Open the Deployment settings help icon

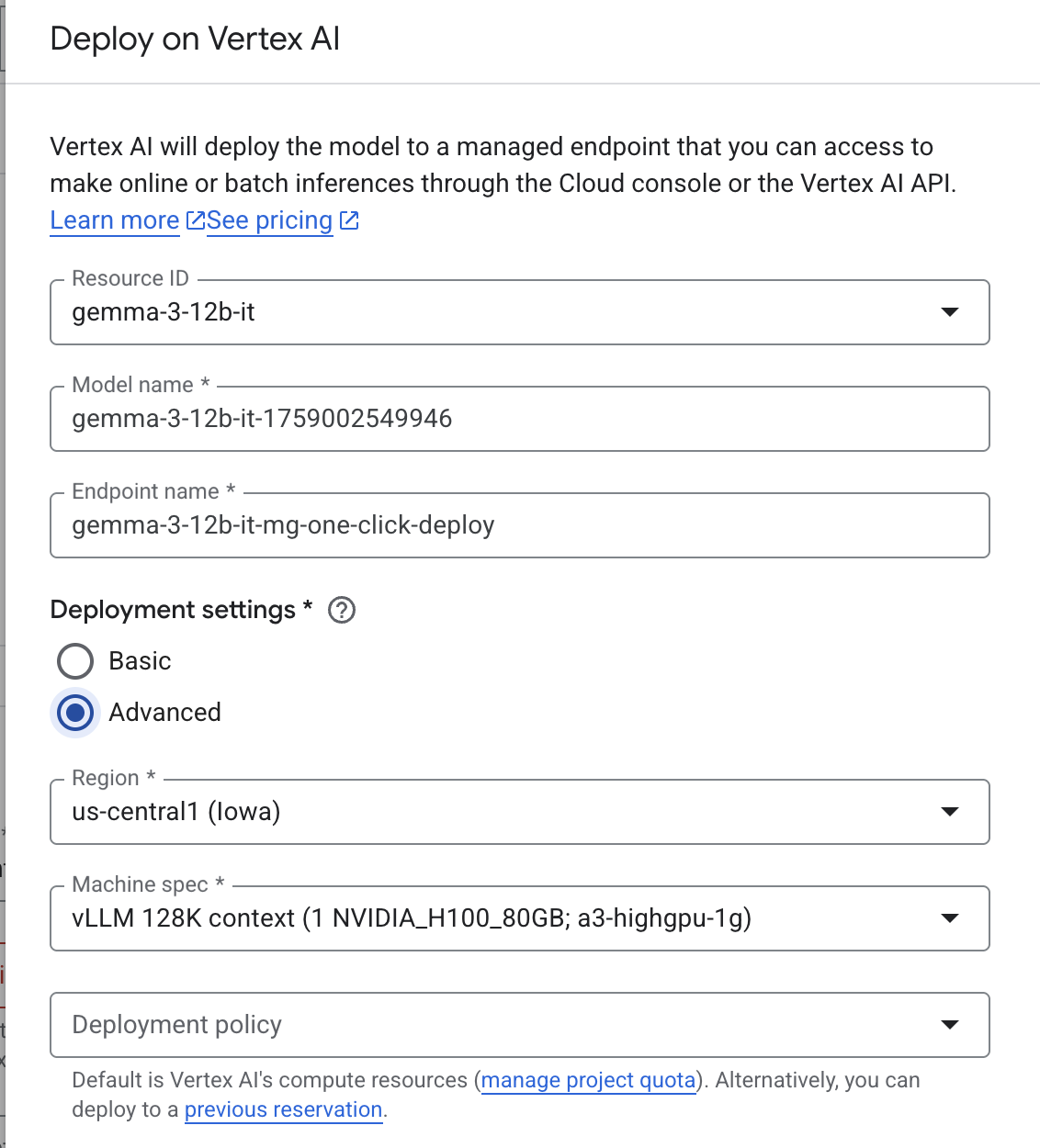tap(341, 610)
